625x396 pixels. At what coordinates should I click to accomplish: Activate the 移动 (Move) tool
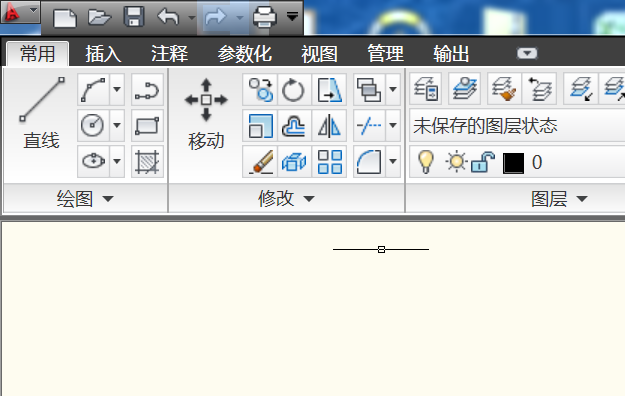click(x=206, y=114)
